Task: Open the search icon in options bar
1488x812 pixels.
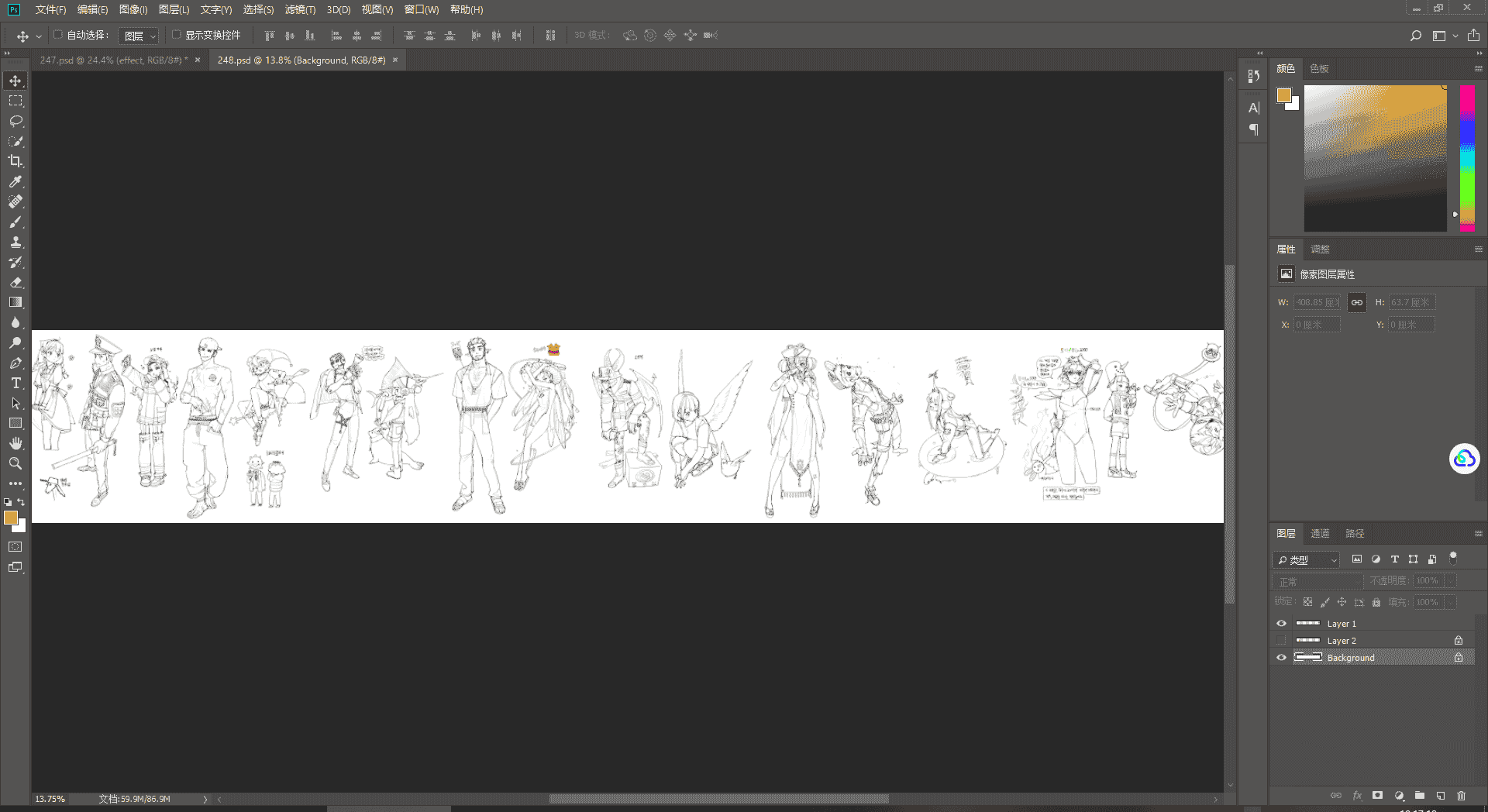Action: tap(1416, 36)
